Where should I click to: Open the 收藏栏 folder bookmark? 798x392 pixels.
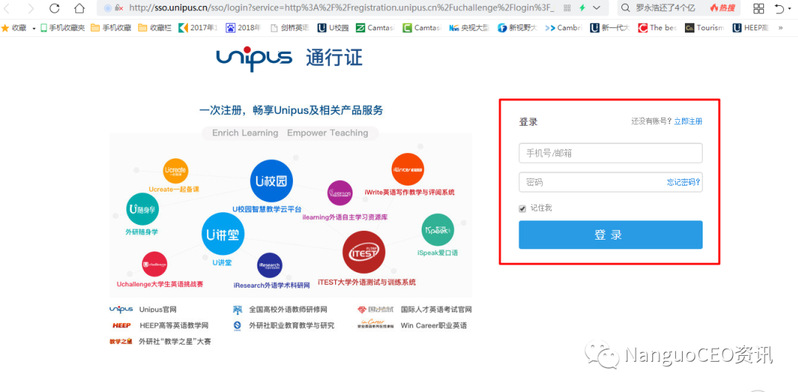[x=155, y=28]
